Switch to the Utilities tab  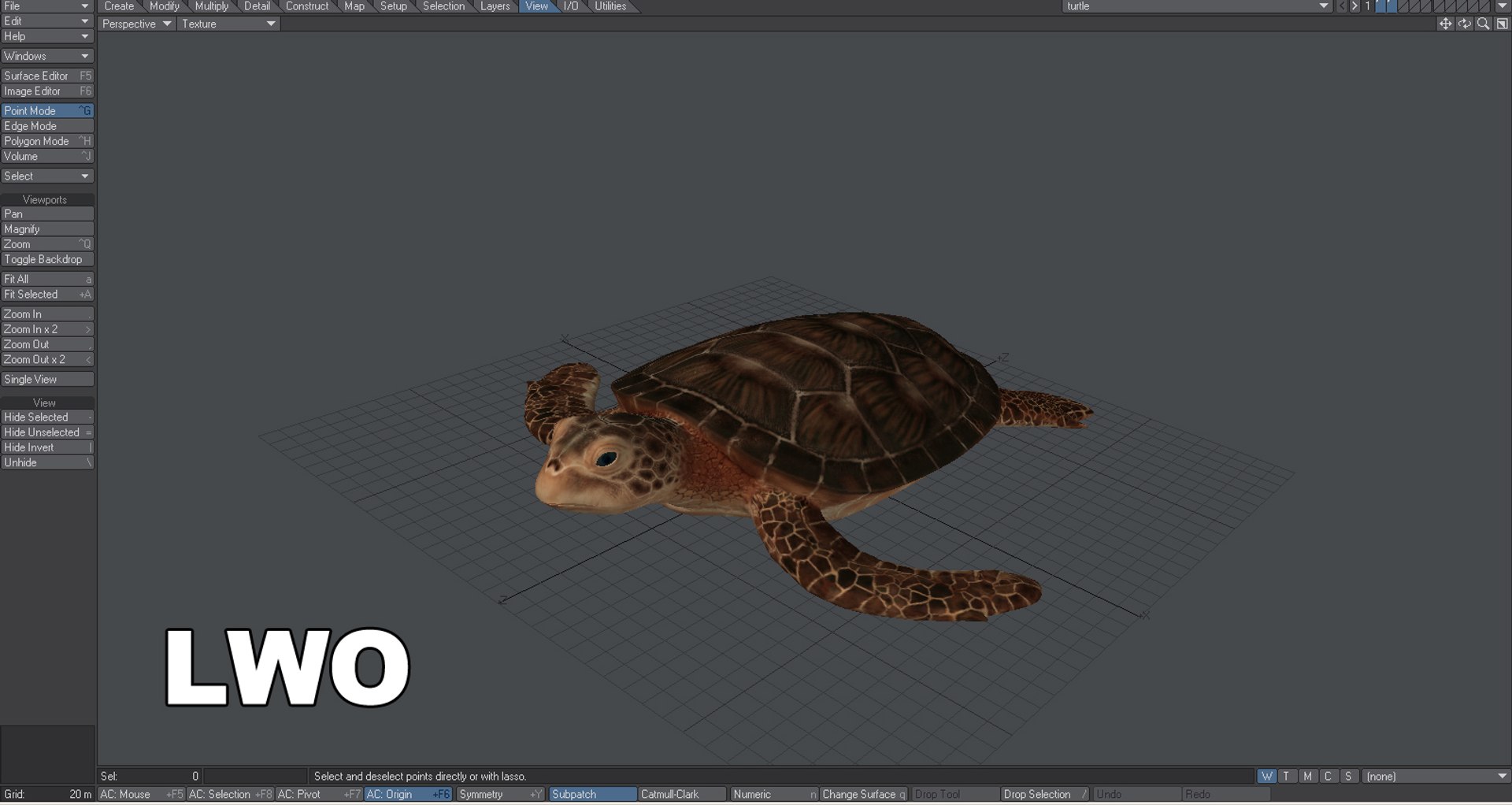(610, 6)
